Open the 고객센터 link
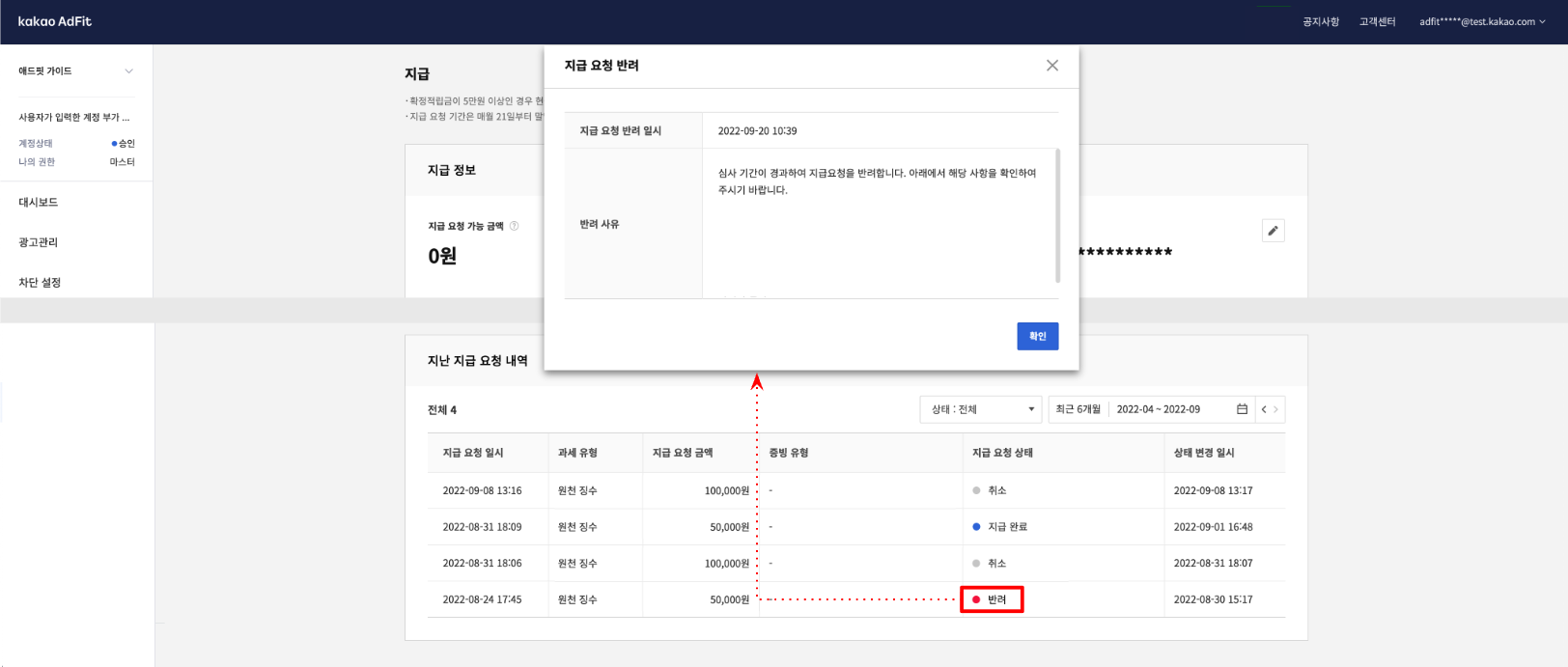 point(1377,21)
